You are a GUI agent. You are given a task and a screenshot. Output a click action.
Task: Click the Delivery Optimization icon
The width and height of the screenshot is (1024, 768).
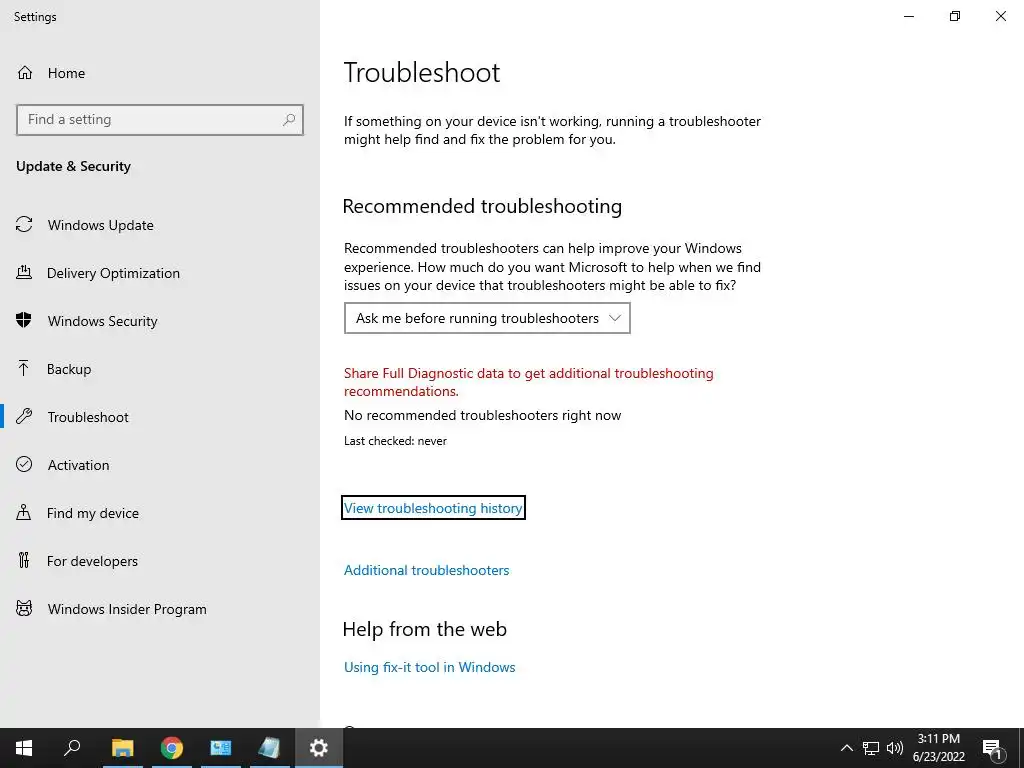pyautogui.click(x=24, y=273)
